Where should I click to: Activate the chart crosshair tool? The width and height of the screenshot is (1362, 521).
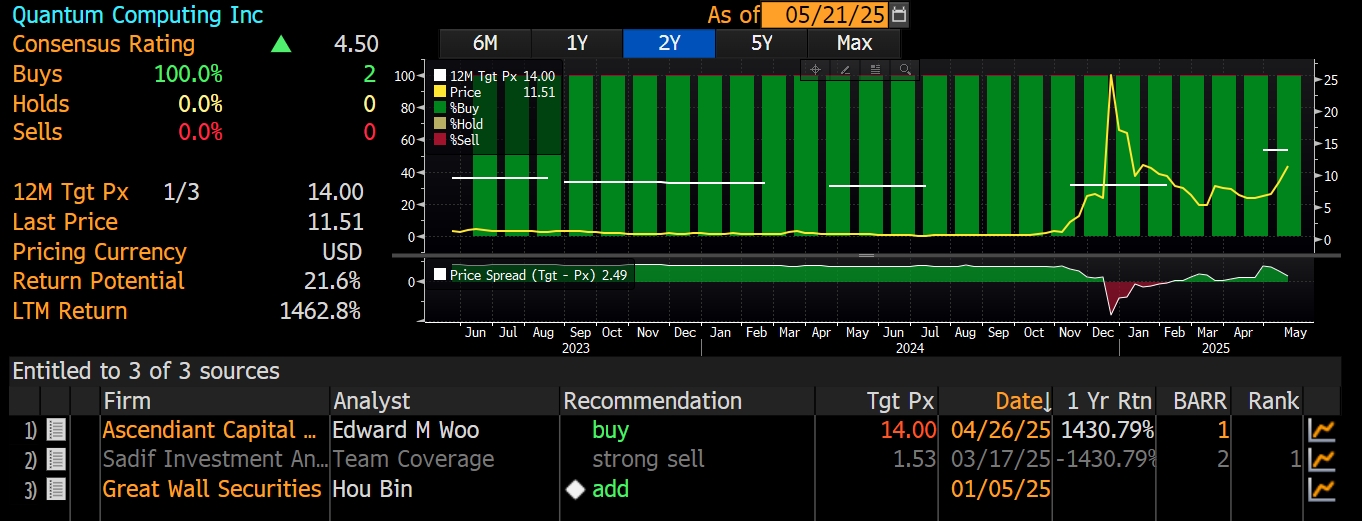(x=815, y=69)
